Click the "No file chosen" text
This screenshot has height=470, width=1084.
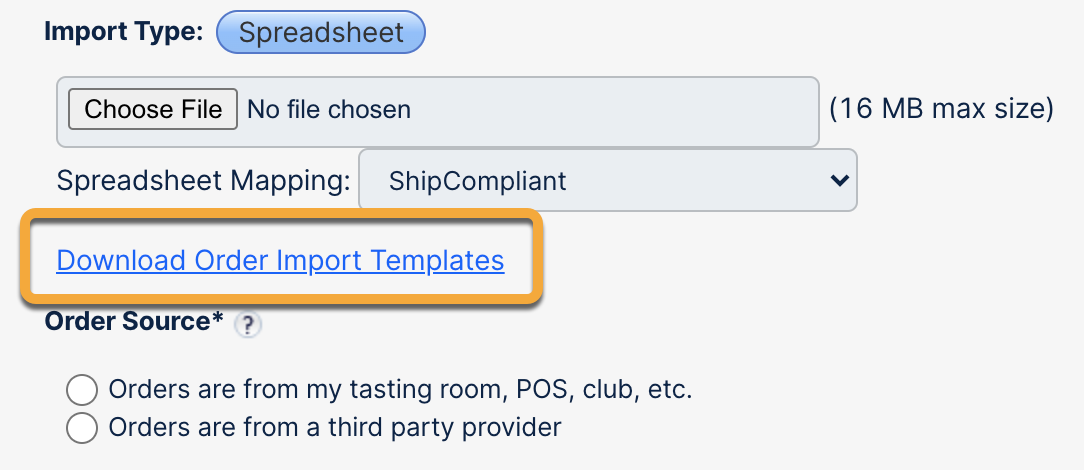tap(329, 109)
